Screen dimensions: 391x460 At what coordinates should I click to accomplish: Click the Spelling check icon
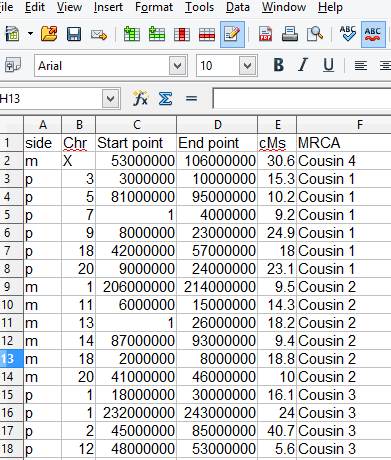click(x=348, y=34)
